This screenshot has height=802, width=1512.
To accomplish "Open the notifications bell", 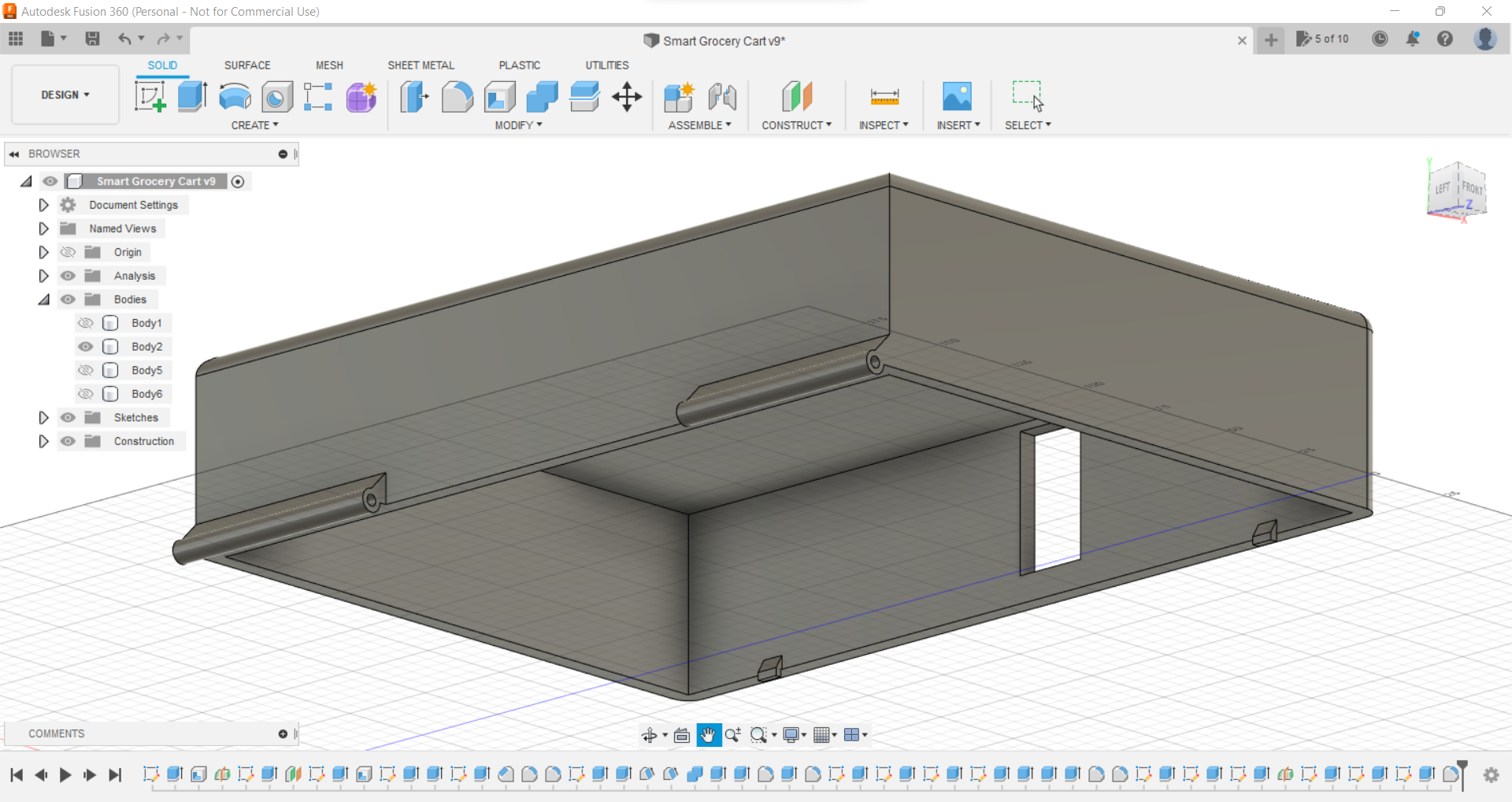I will pos(1413,39).
